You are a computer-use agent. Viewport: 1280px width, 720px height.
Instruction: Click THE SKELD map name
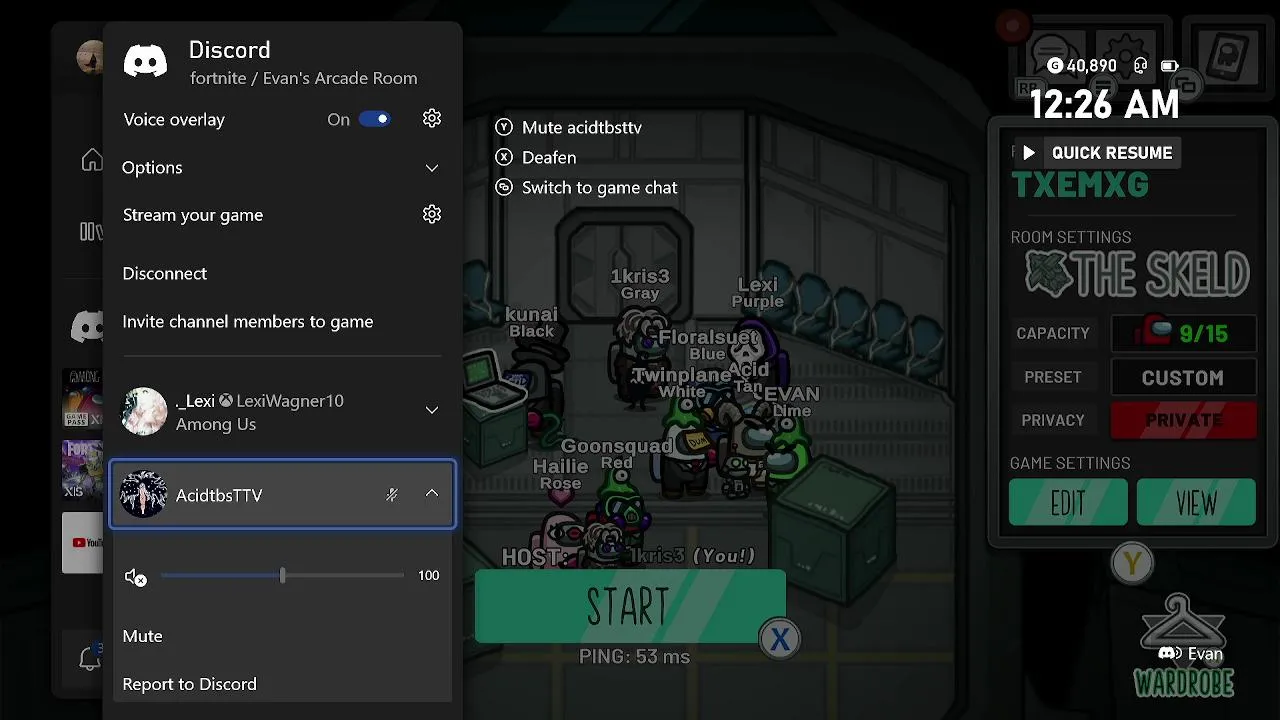point(1137,275)
